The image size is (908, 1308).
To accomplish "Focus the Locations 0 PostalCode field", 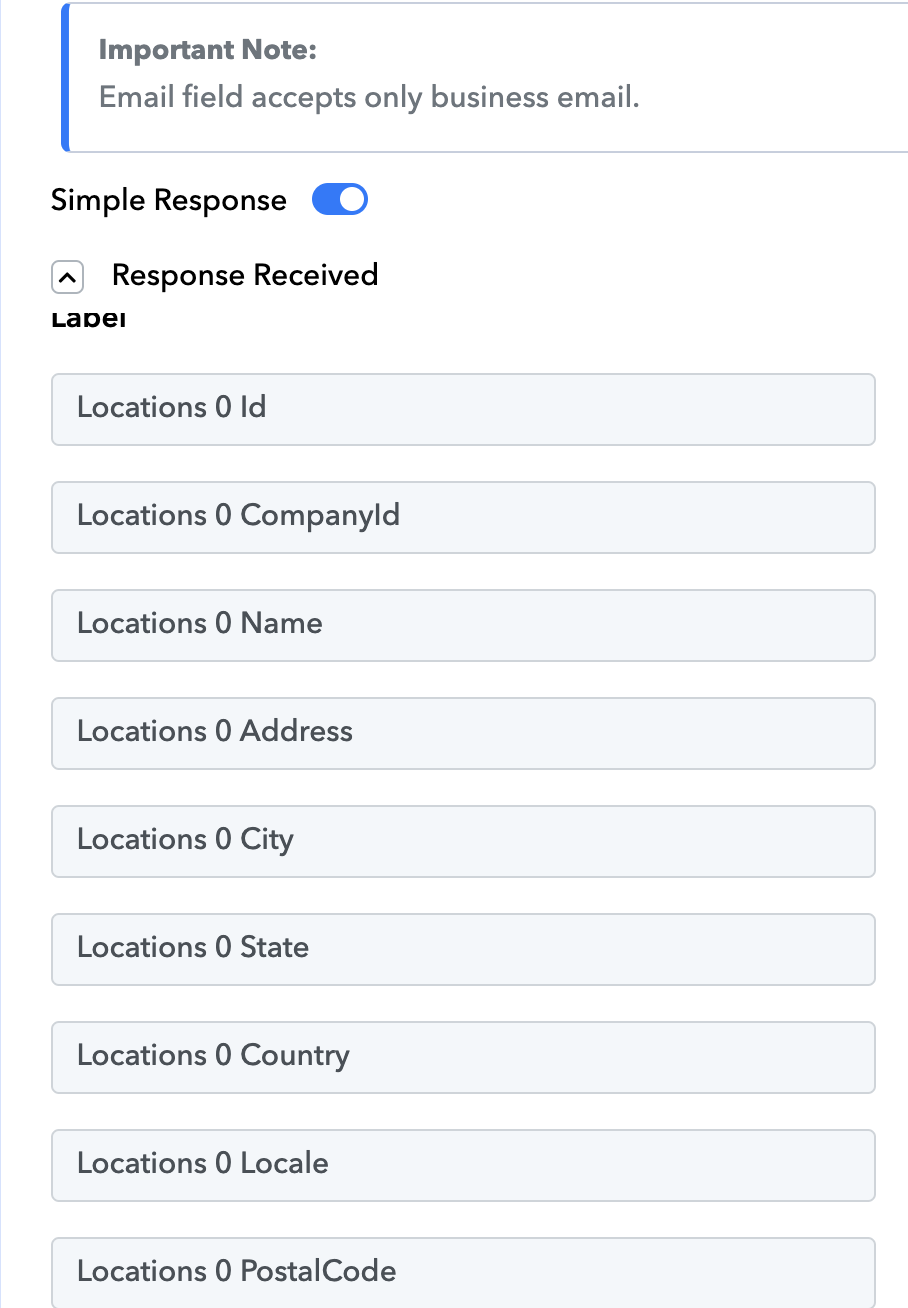I will click(463, 1272).
